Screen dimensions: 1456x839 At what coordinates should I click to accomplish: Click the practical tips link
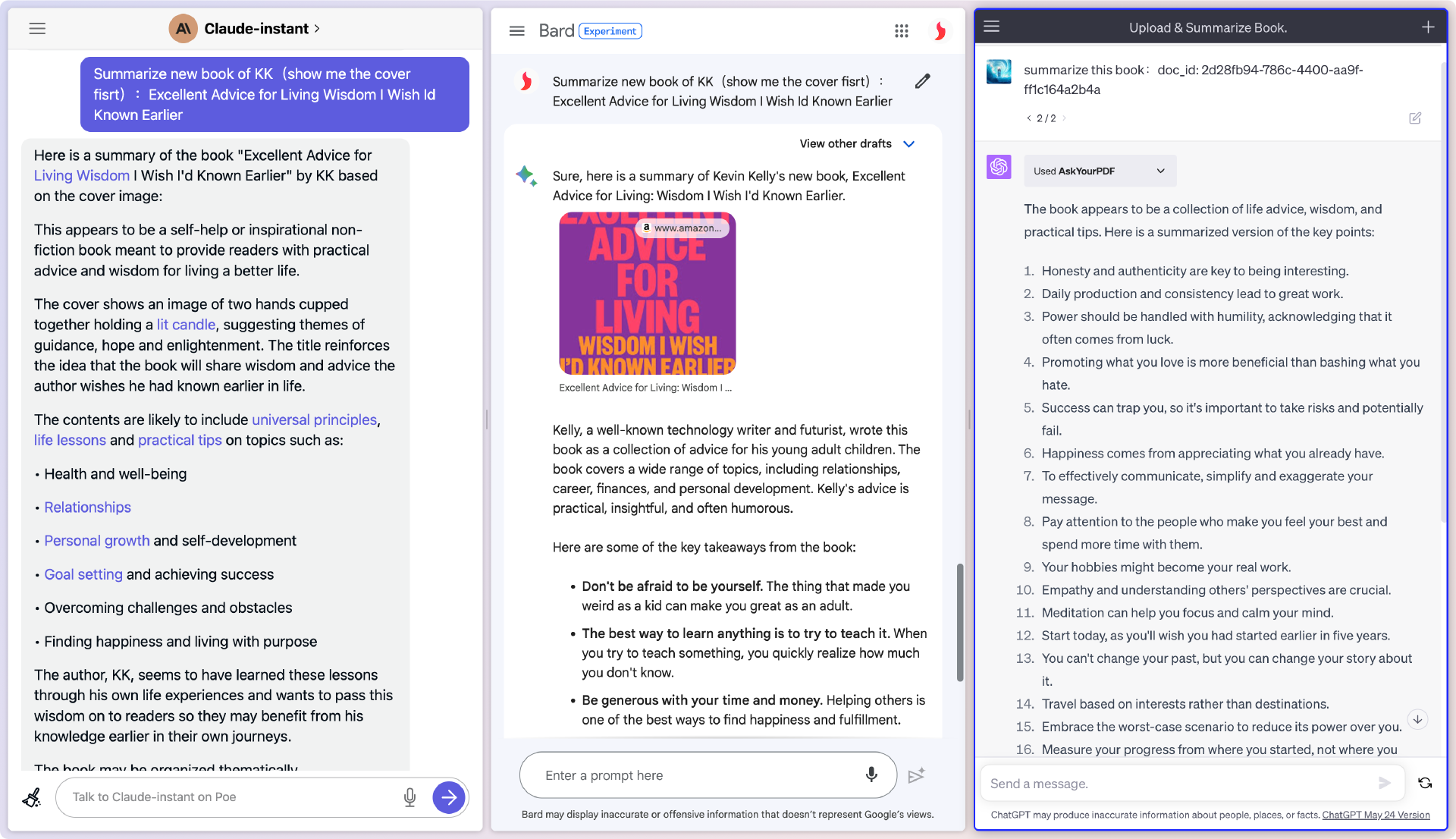pos(180,440)
